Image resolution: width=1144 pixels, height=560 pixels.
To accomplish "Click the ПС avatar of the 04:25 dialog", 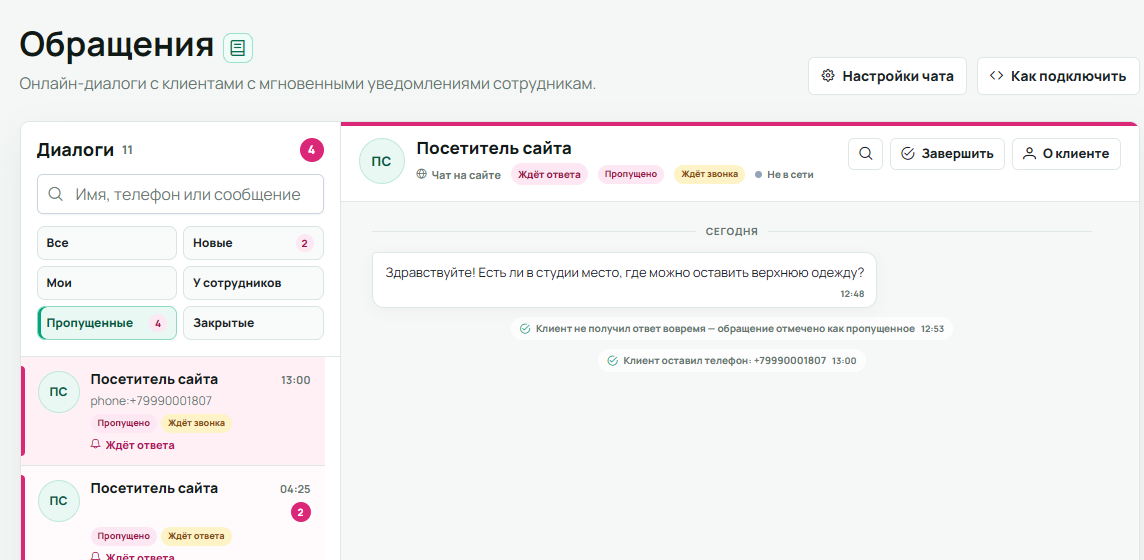I will [x=58, y=501].
